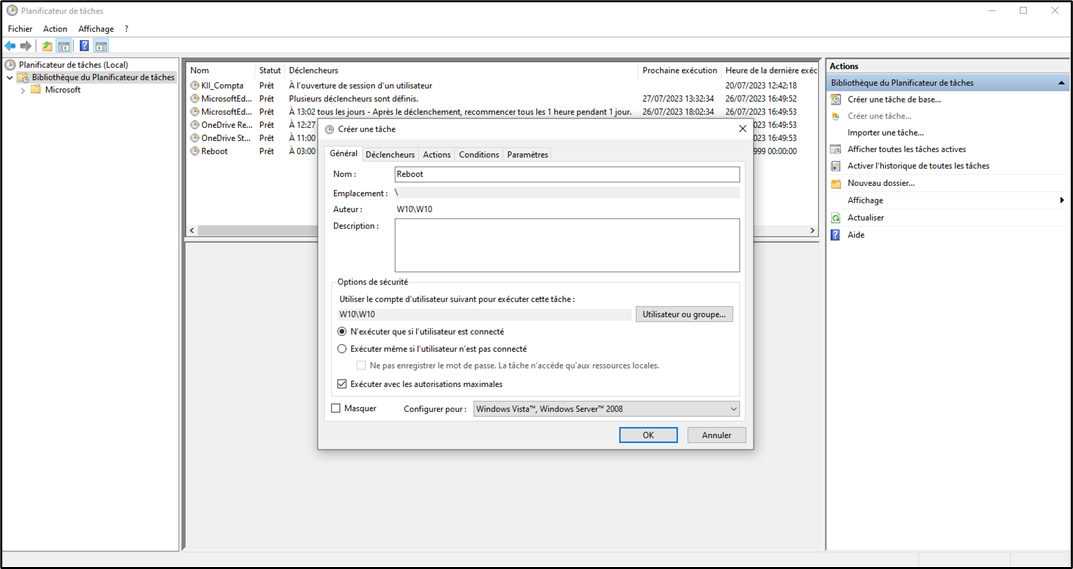The image size is (1073, 569).
Task: Uncheck Exécuter avec les autorisations maximales
Action: [342, 384]
